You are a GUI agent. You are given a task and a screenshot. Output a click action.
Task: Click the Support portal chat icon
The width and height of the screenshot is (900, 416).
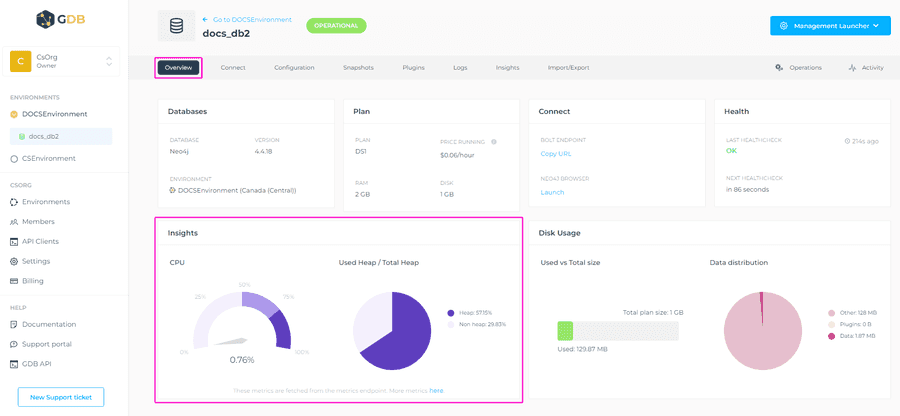(x=14, y=344)
